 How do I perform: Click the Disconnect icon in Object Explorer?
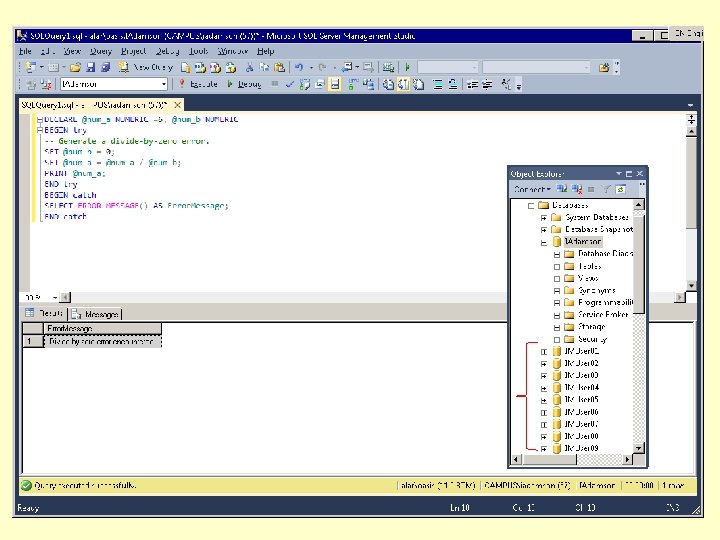[x=577, y=188]
